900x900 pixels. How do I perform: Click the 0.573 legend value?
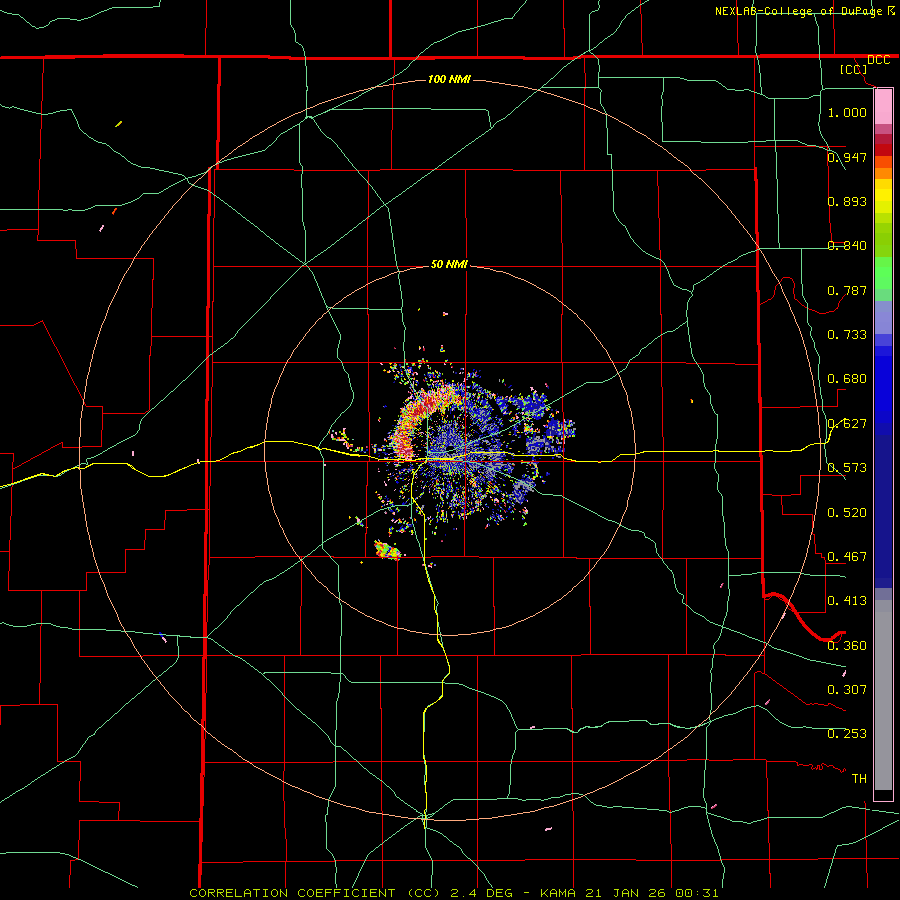pos(847,468)
